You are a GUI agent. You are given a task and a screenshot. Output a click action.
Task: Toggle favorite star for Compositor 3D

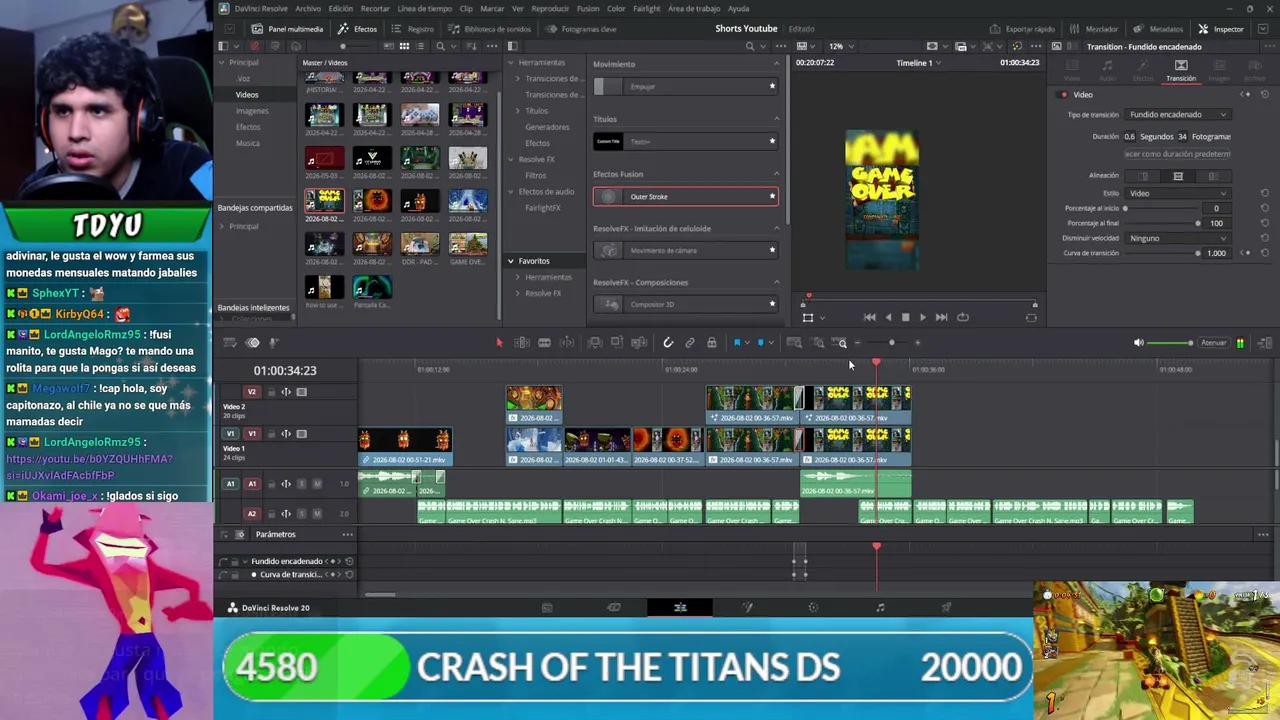772,304
